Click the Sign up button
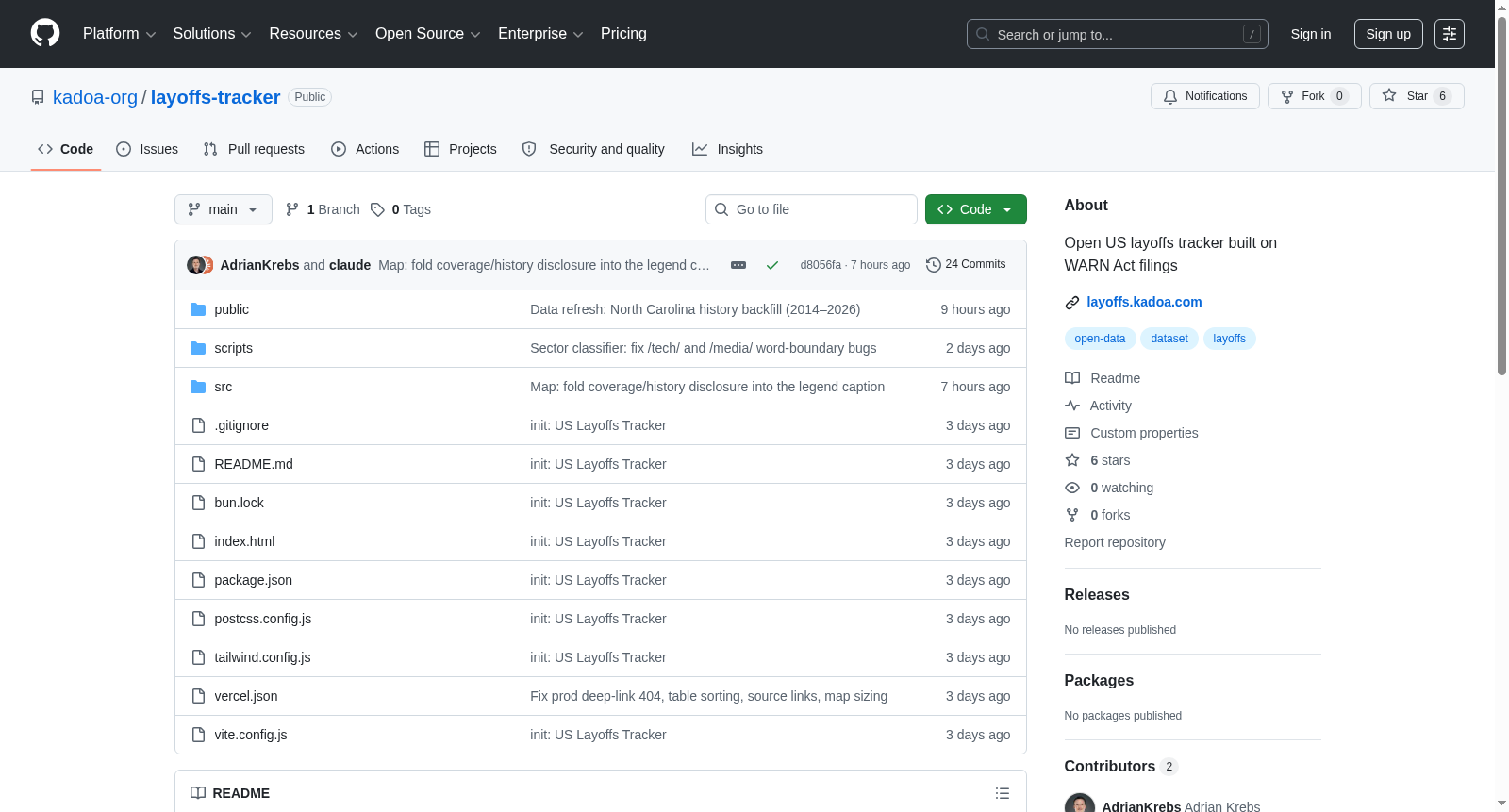1509x812 pixels. (x=1388, y=34)
